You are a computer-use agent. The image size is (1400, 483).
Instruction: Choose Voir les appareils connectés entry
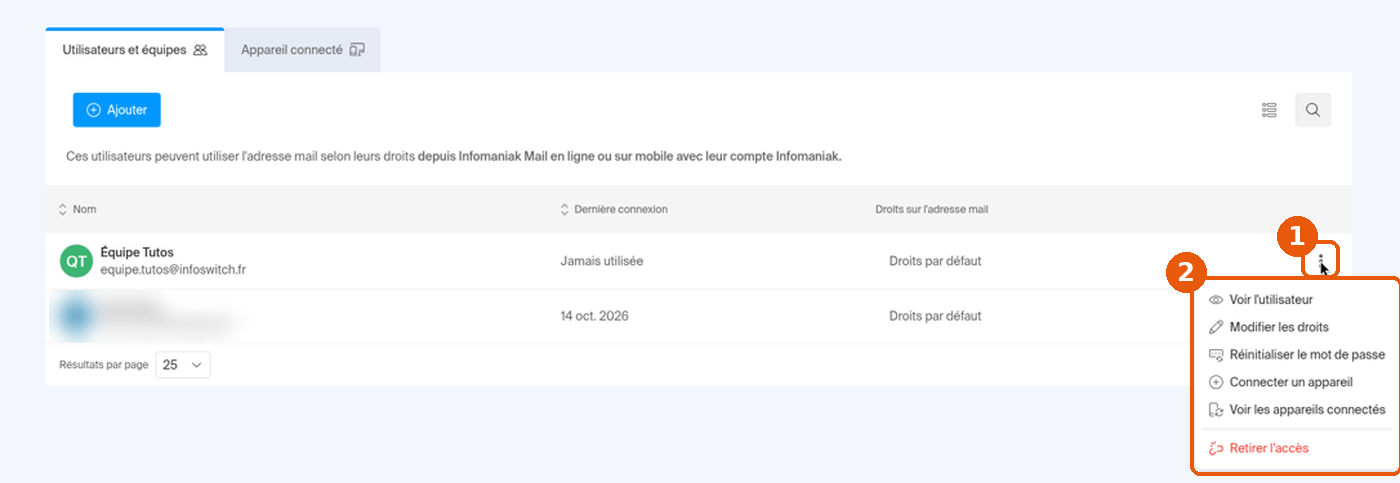pos(1296,409)
